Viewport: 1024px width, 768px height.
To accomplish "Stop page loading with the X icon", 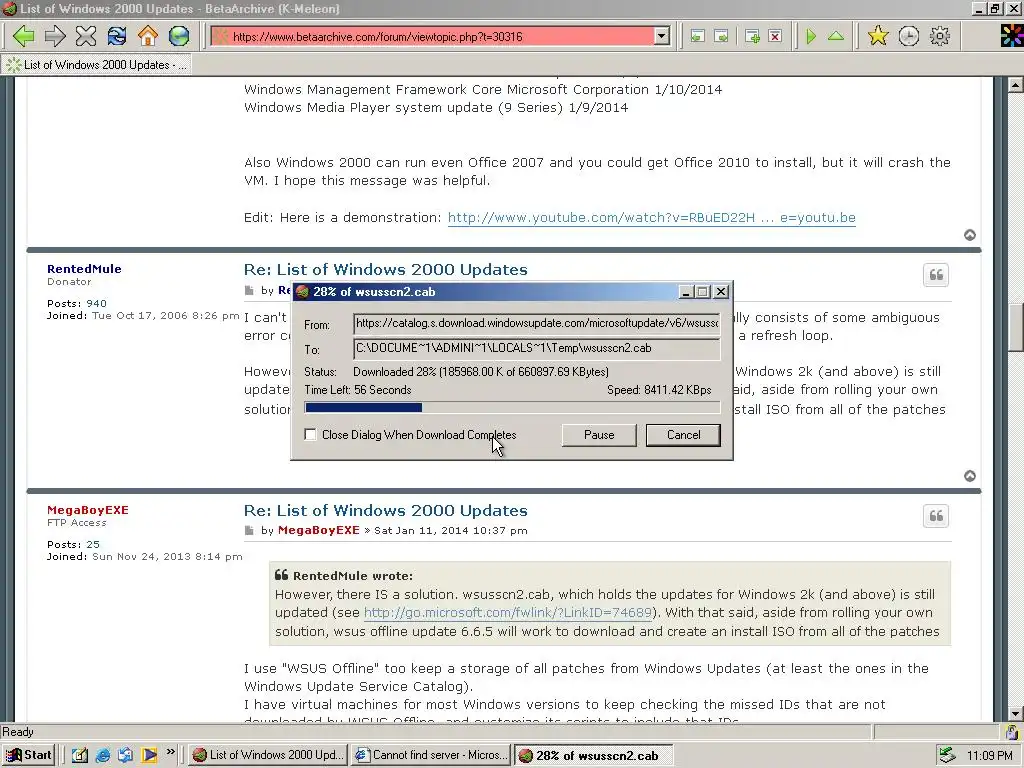I will [x=86, y=36].
